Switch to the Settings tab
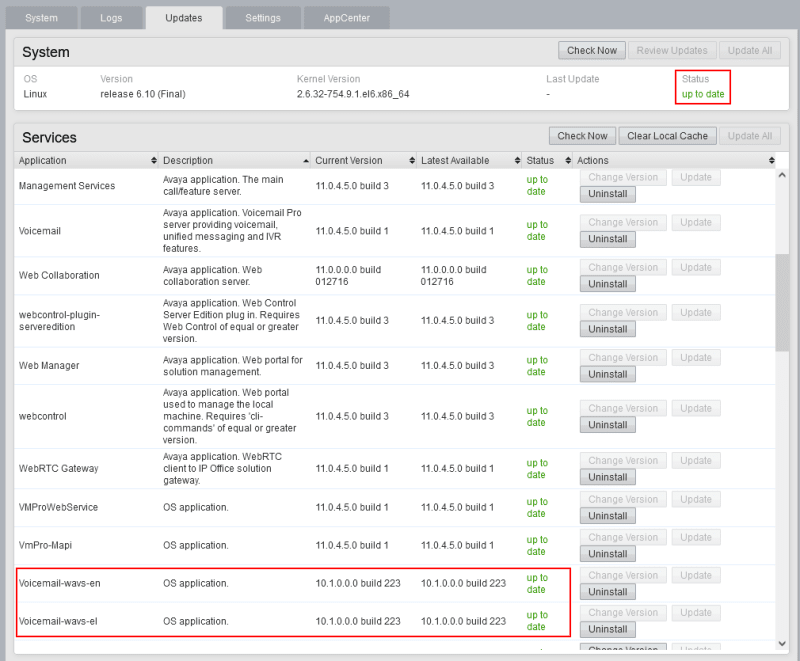 (x=263, y=18)
